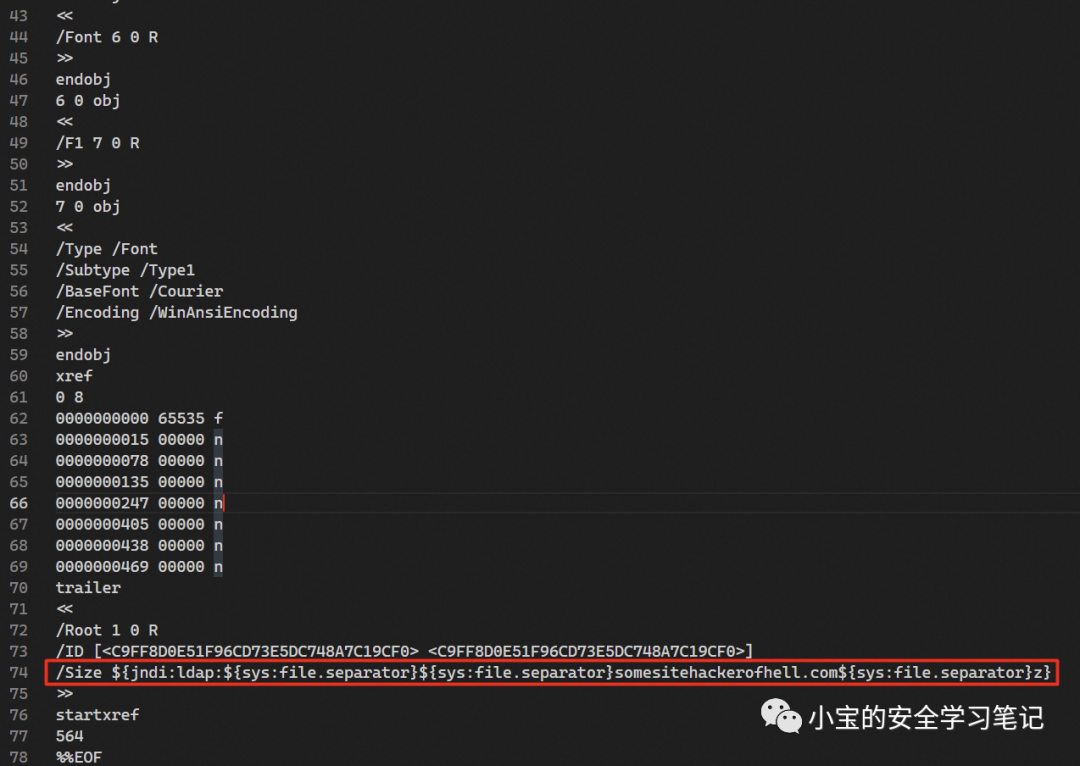
Task: Click the "0000000135 00000 n" entry
Action: click(x=140, y=482)
